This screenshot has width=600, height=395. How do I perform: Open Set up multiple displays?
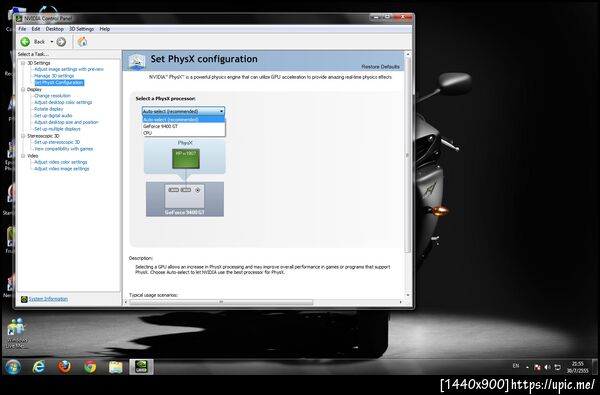[57, 129]
